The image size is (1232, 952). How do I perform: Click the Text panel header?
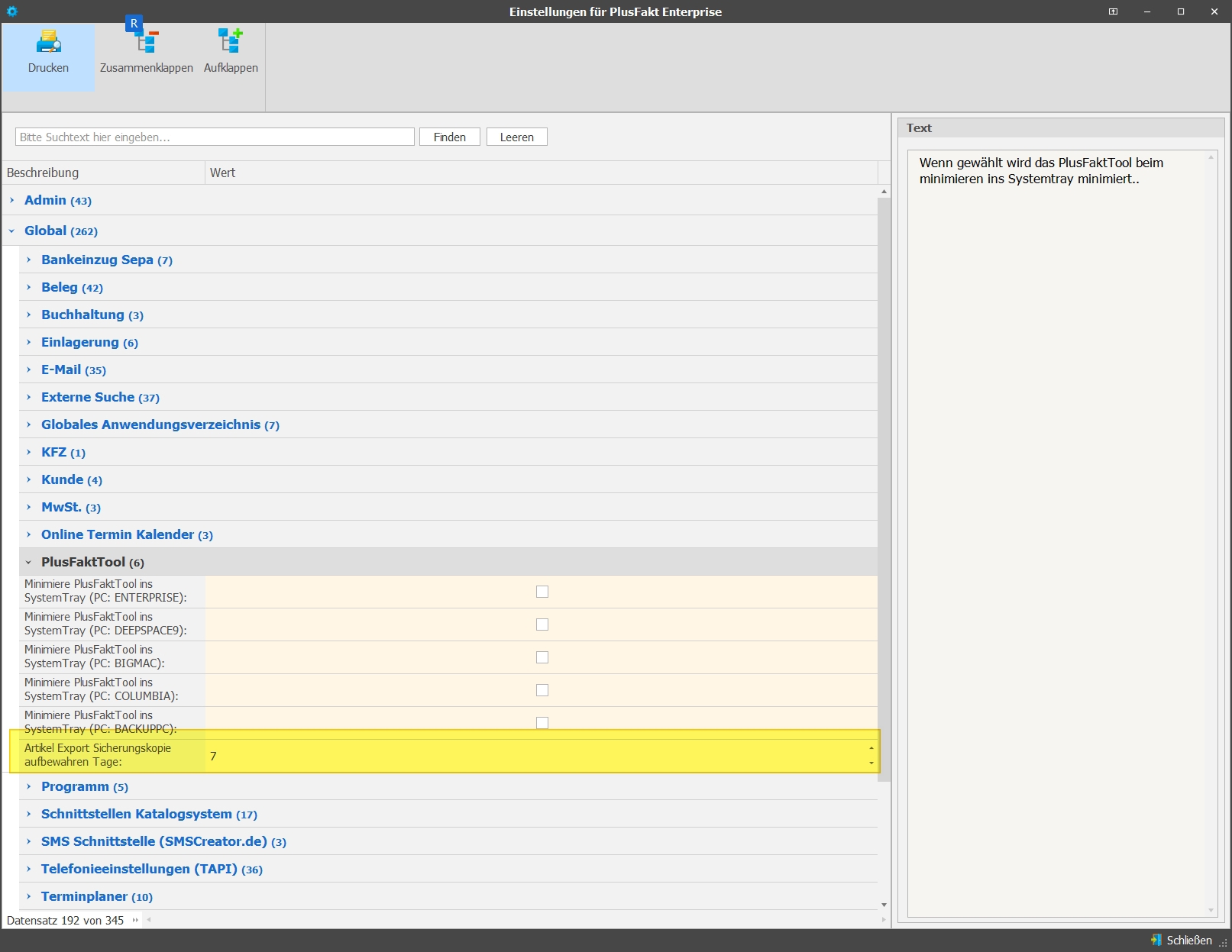tap(1061, 128)
